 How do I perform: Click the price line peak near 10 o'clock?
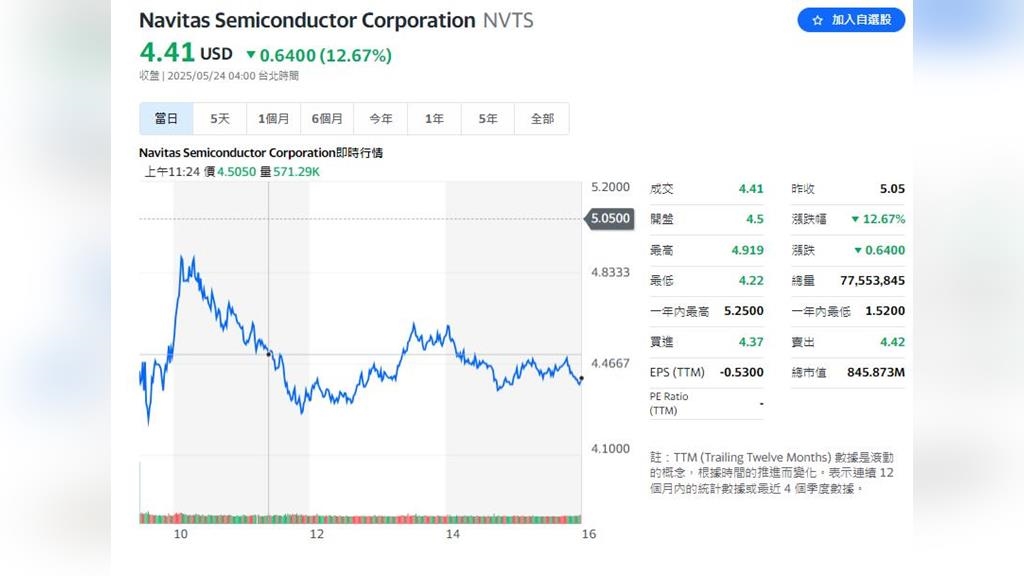184,258
